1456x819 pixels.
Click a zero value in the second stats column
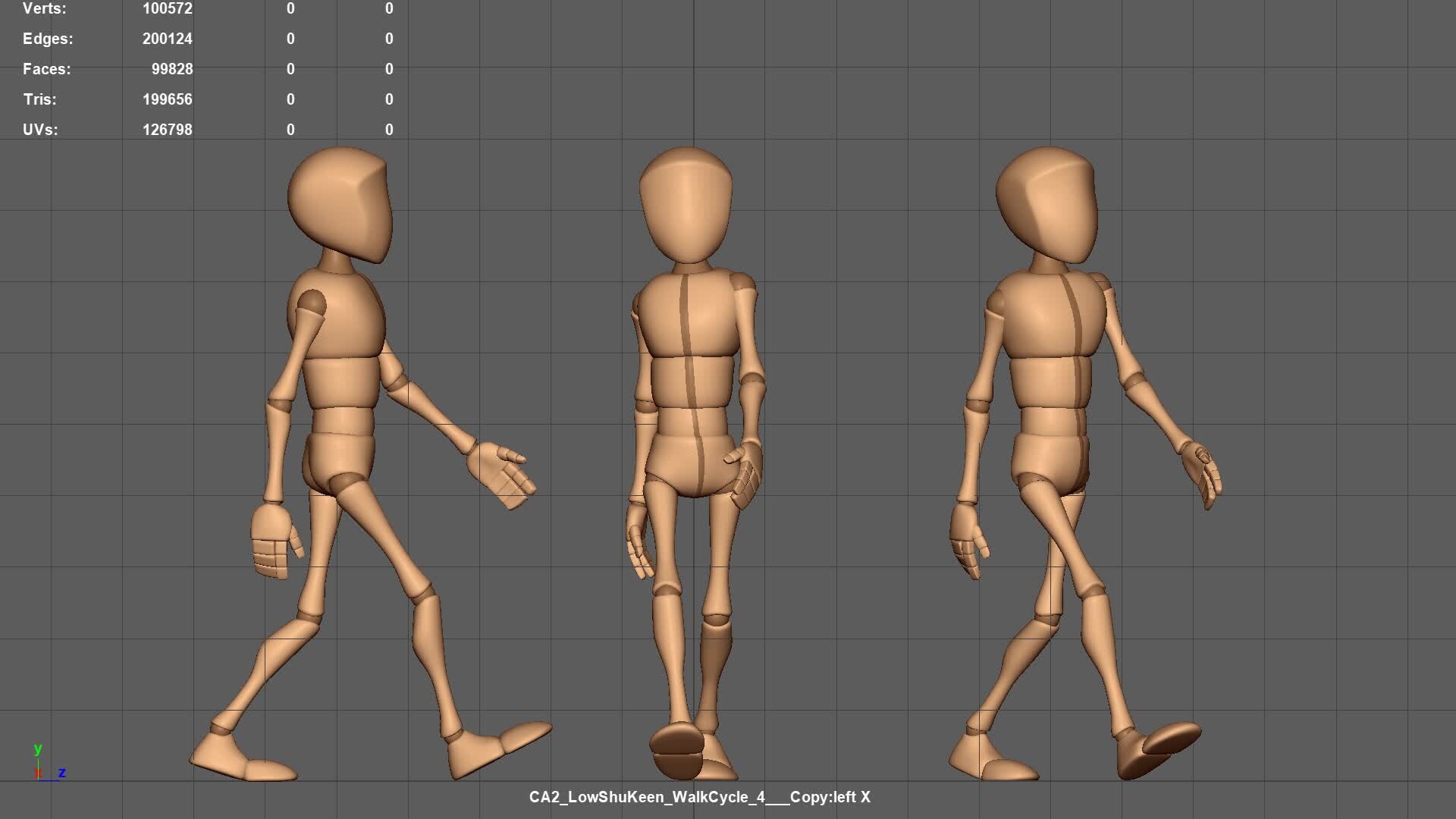(290, 69)
